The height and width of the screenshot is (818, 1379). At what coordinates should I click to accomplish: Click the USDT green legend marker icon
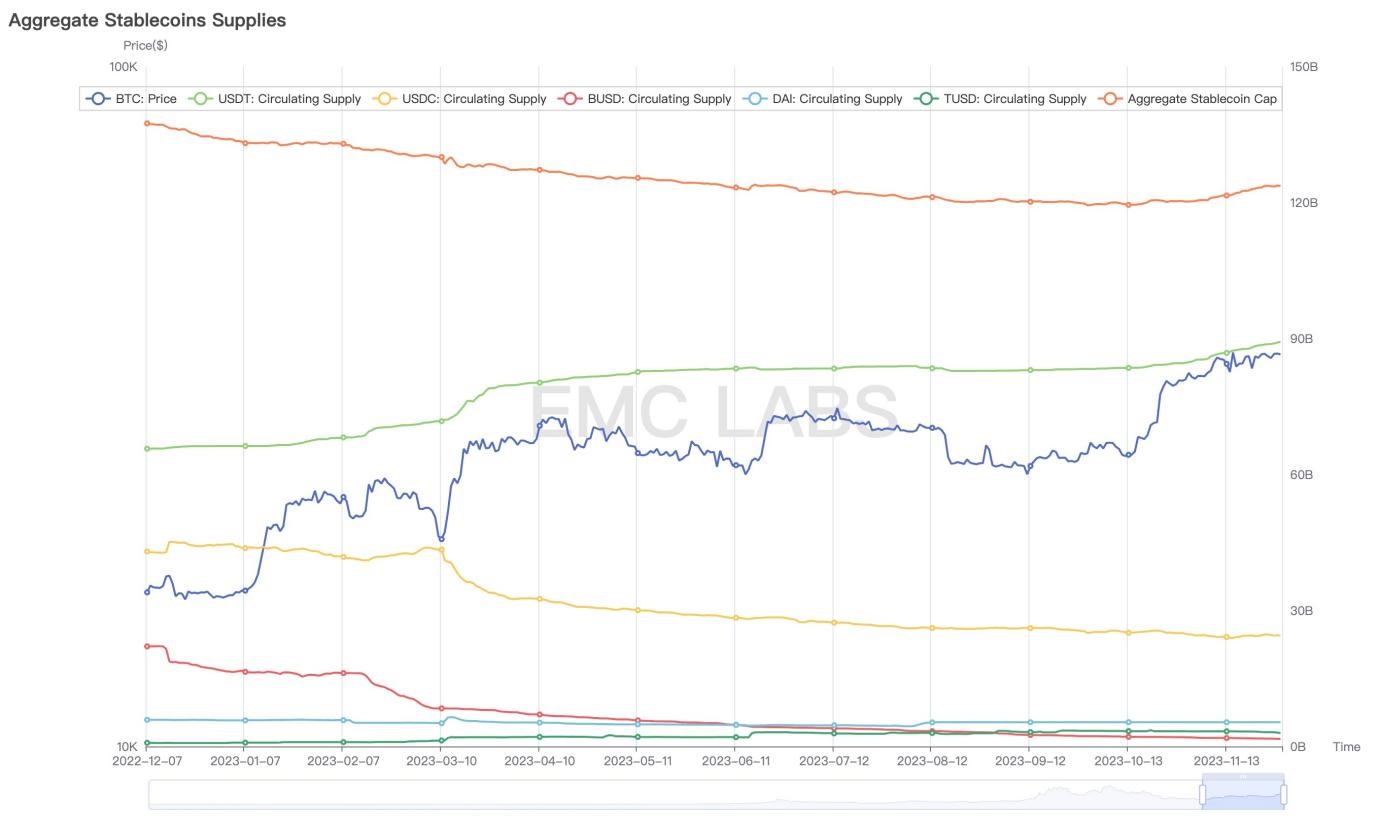(x=200, y=99)
